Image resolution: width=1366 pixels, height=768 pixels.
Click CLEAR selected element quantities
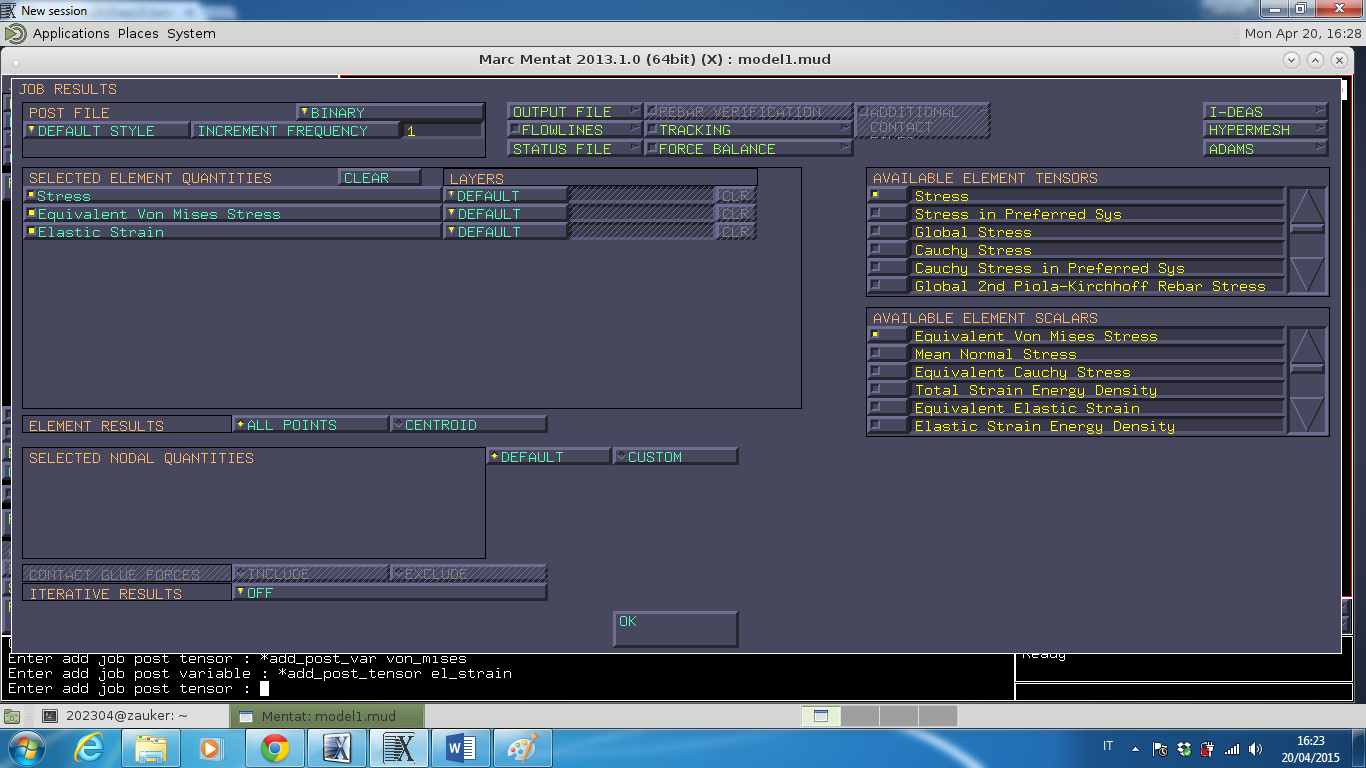click(x=380, y=178)
